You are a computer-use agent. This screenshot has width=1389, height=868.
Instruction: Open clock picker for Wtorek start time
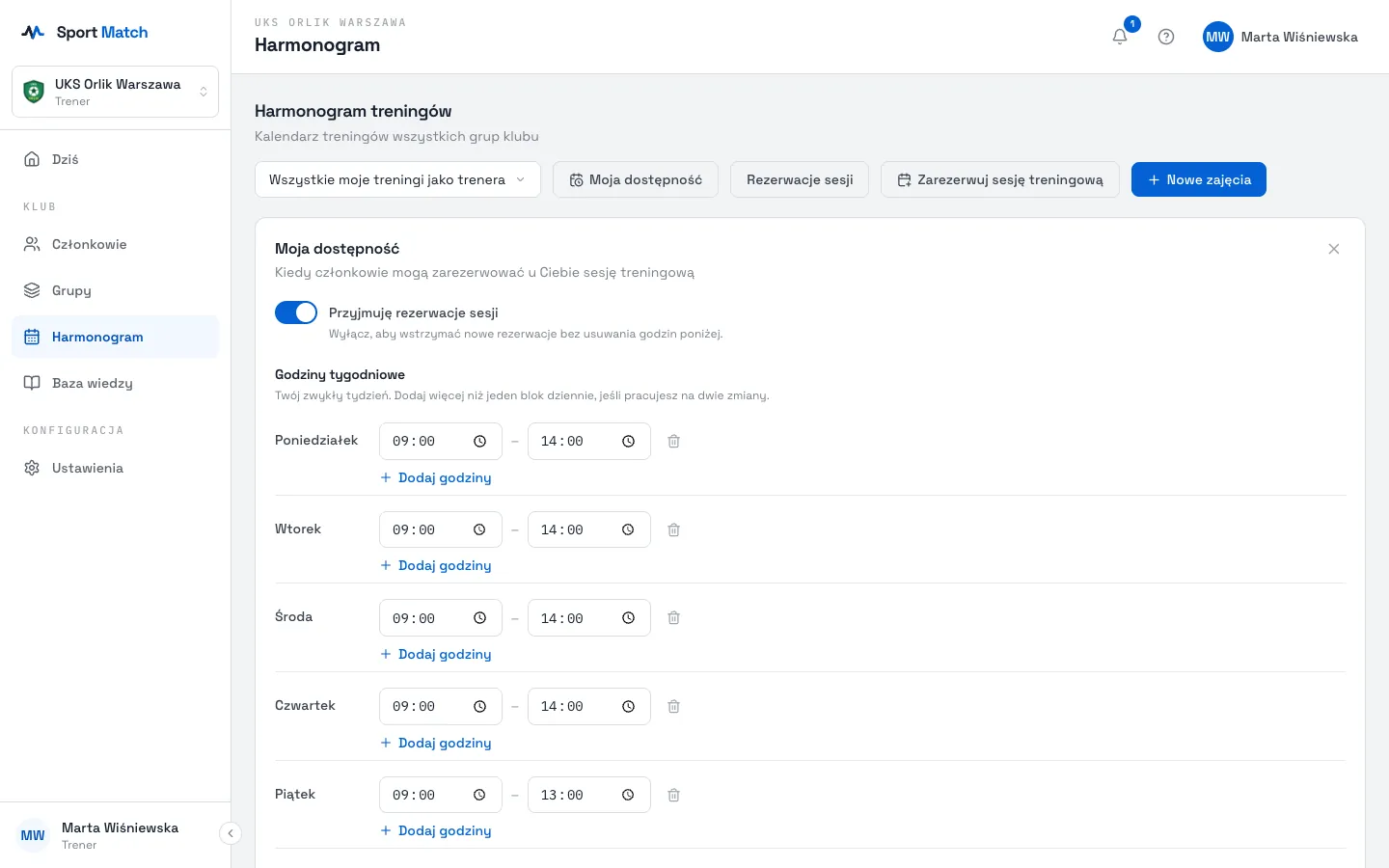pyautogui.click(x=479, y=529)
